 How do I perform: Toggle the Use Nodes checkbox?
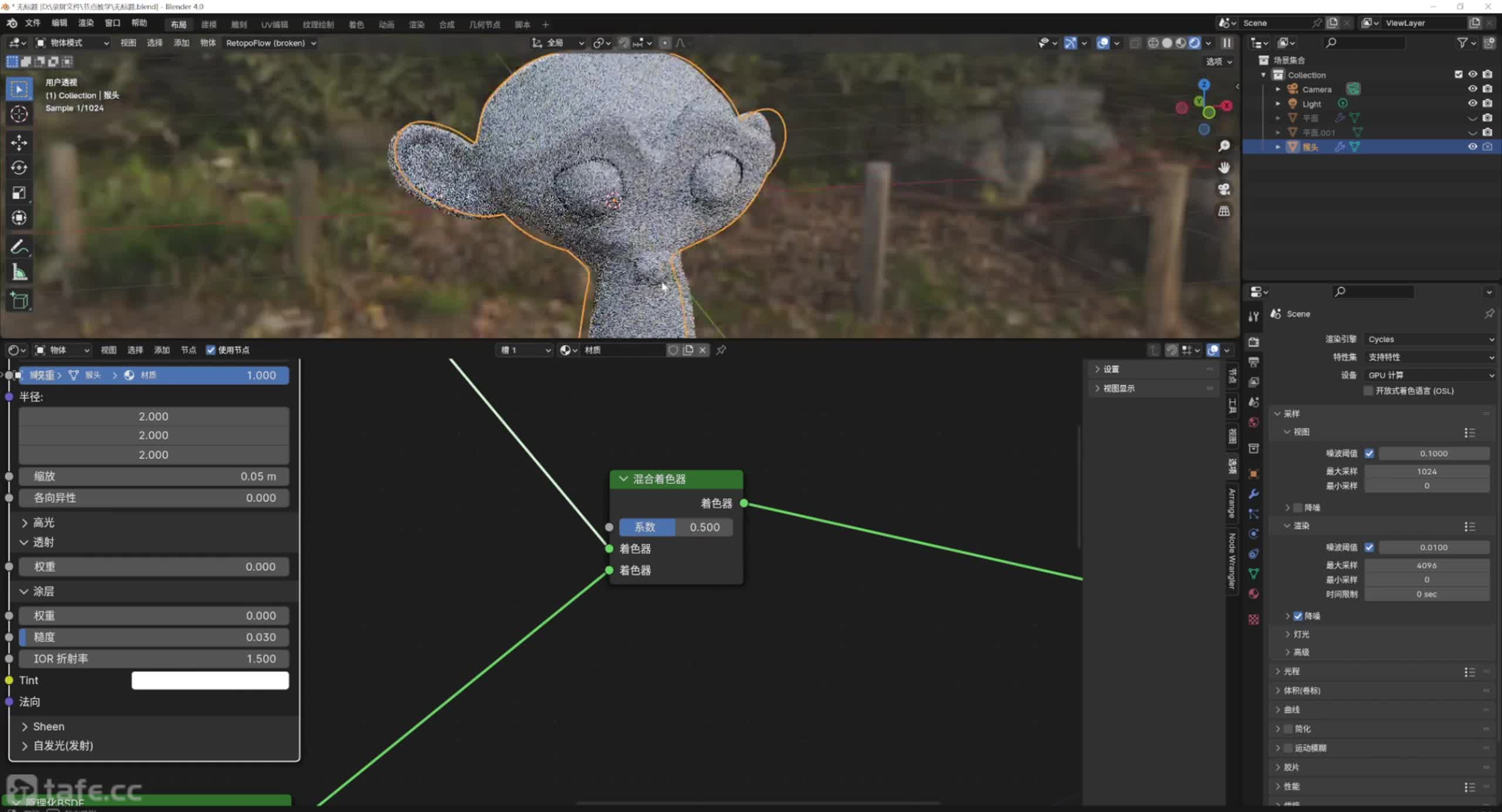(x=211, y=350)
